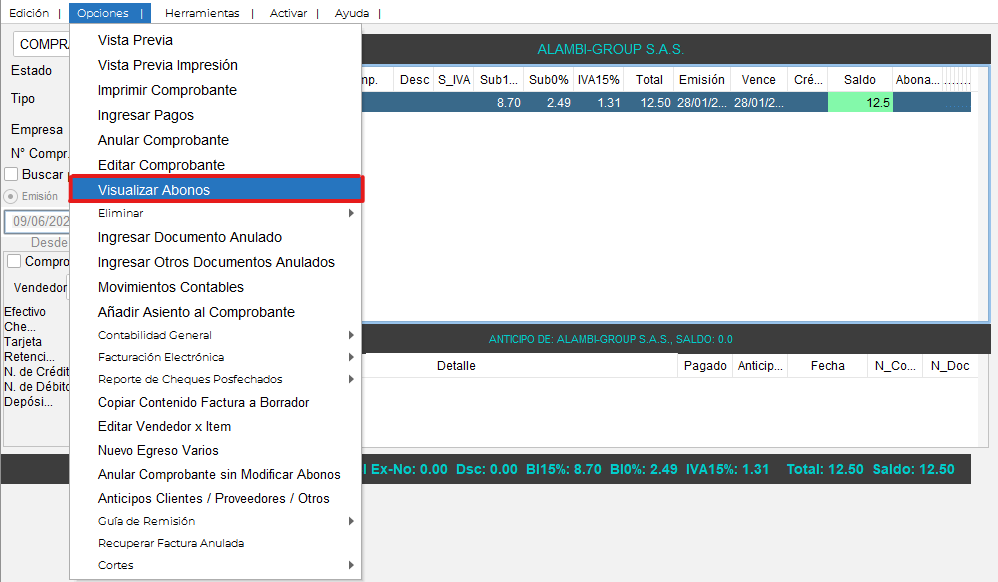Expand the Guía de Remisión submenu
The image size is (998, 582).
coord(215,521)
